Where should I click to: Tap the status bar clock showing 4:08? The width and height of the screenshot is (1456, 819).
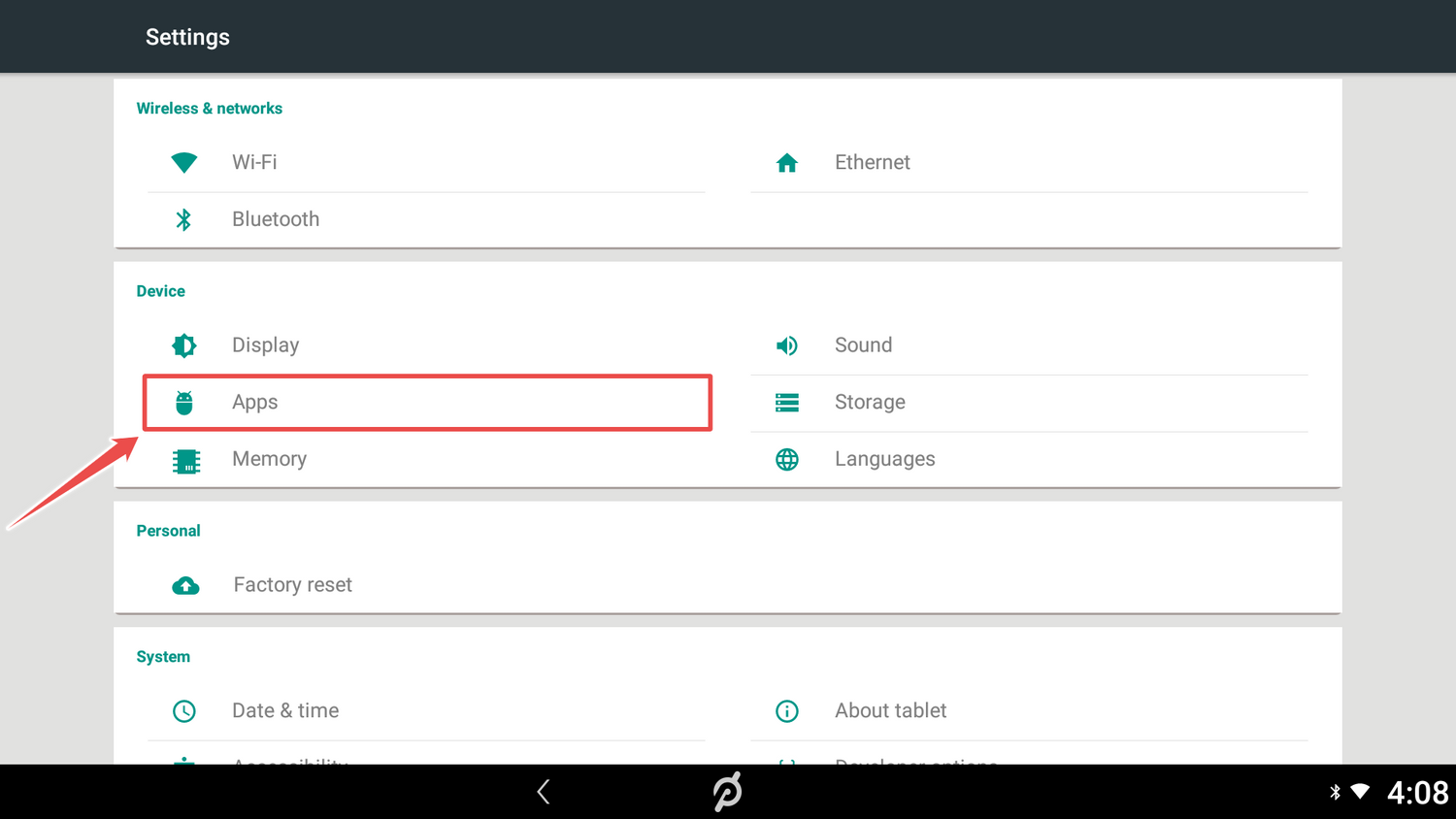click(x=1417, y=793)
